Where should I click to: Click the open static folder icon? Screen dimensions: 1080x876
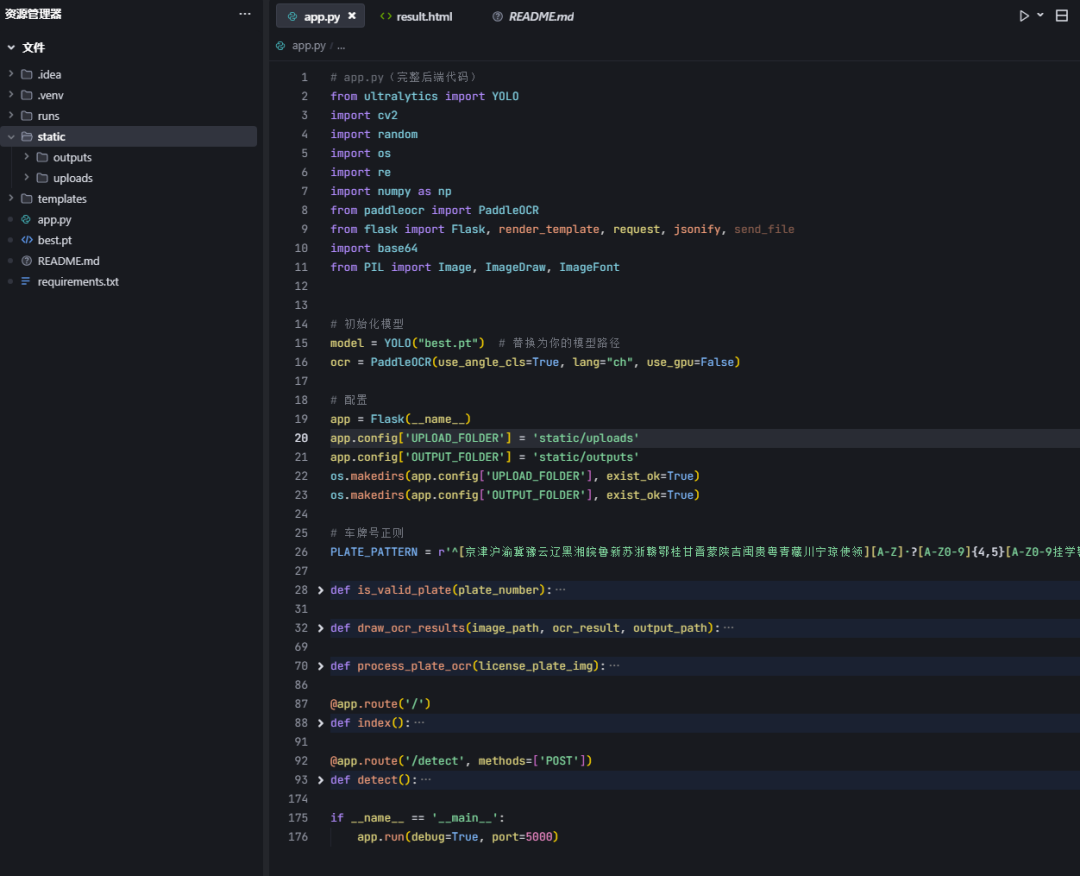(x=27, y=136)
